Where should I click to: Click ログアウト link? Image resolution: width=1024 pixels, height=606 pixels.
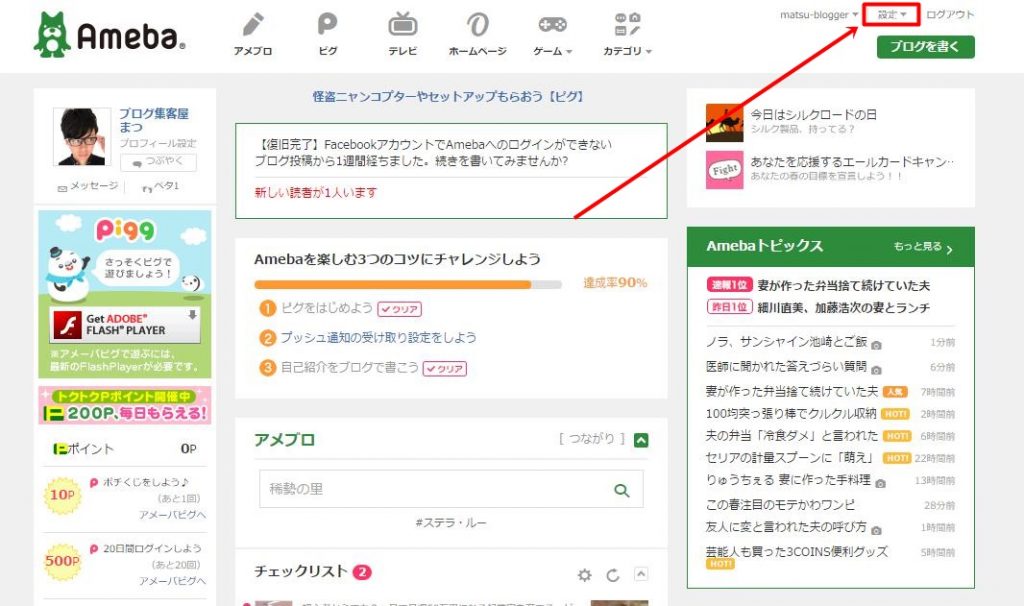pos(950,14)
